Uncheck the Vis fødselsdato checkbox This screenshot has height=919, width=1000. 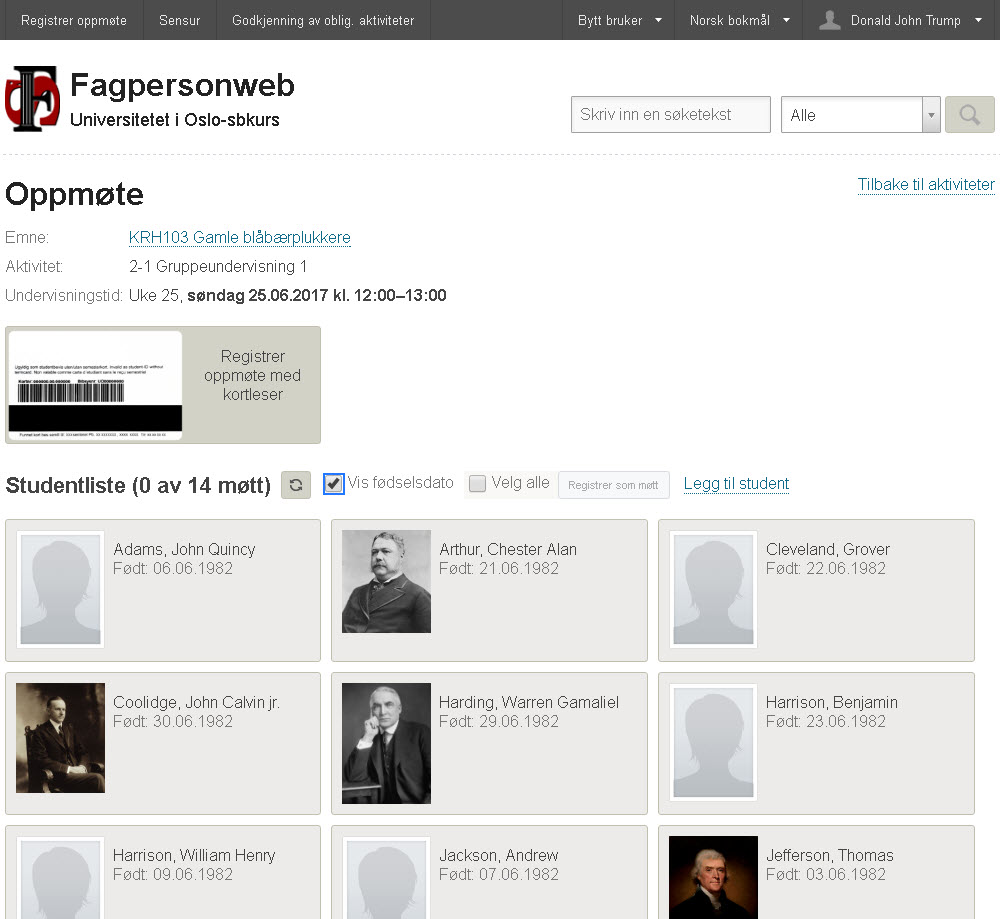click(x=333, y=483)
